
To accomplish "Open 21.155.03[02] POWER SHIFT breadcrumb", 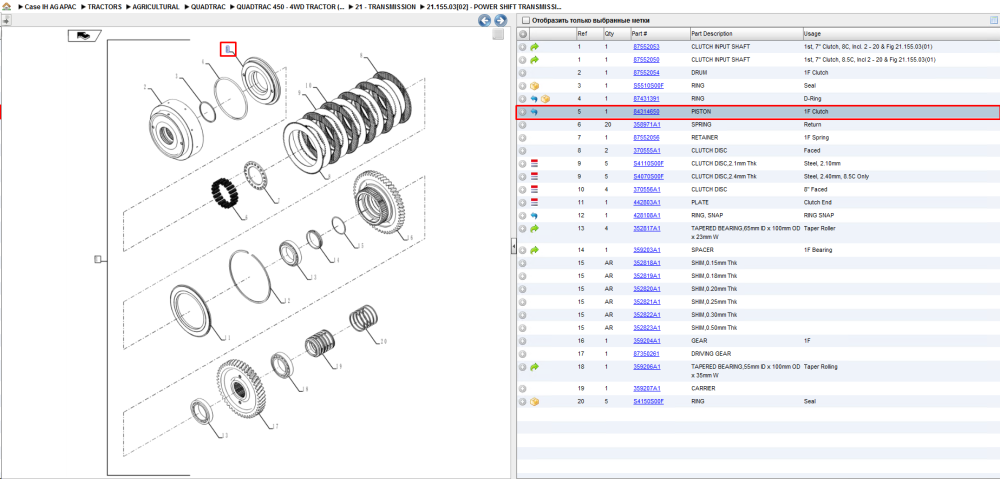I will coord(494,6).
